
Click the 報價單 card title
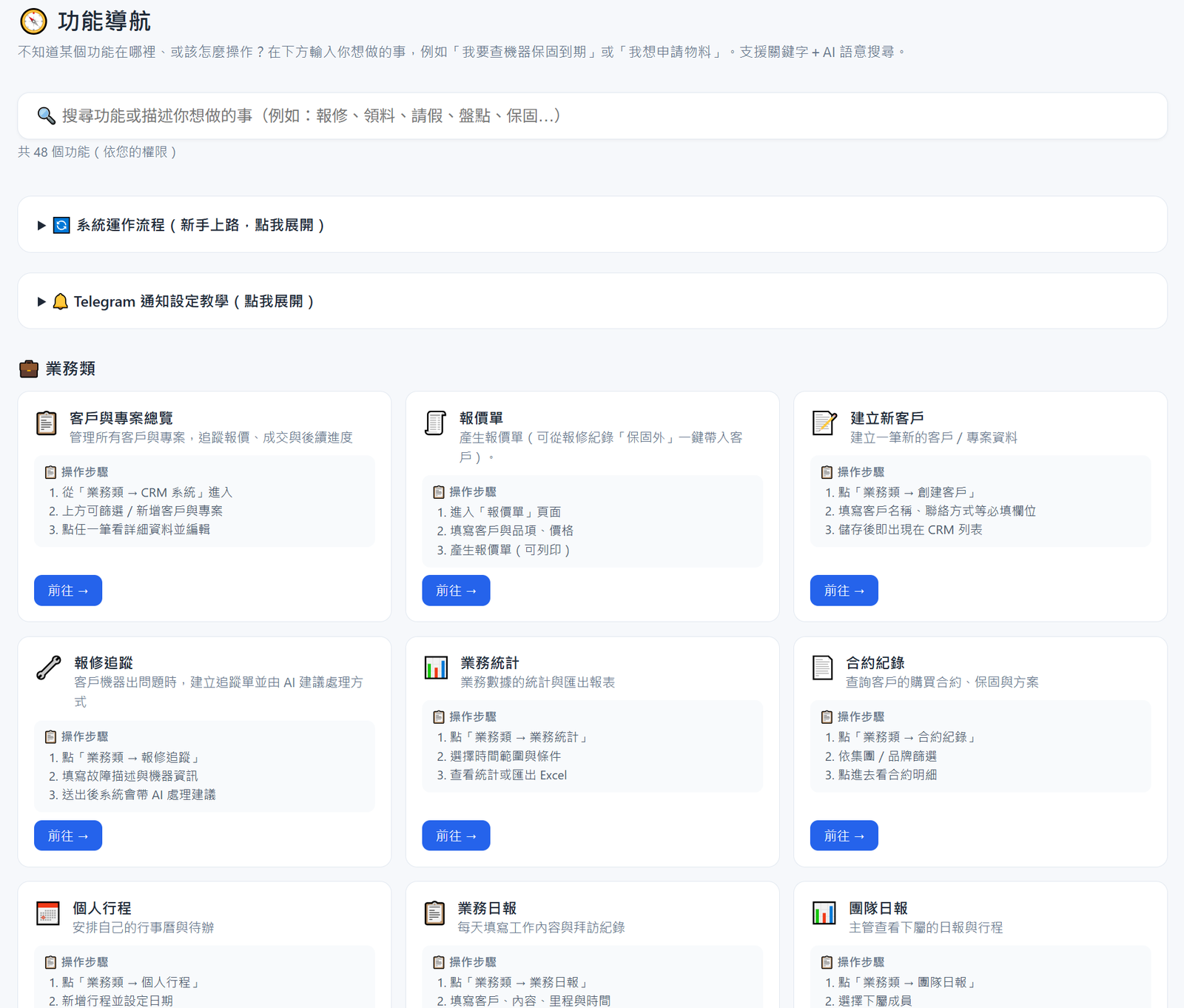point(482,418)
